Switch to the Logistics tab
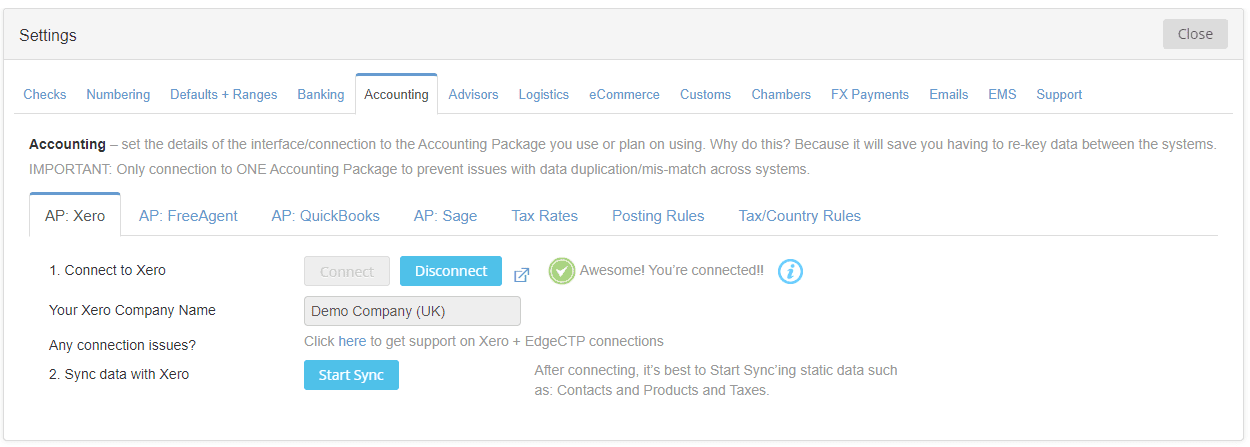Image resolution: width=1250 pixels, height=447 pixels. point(543,94)
